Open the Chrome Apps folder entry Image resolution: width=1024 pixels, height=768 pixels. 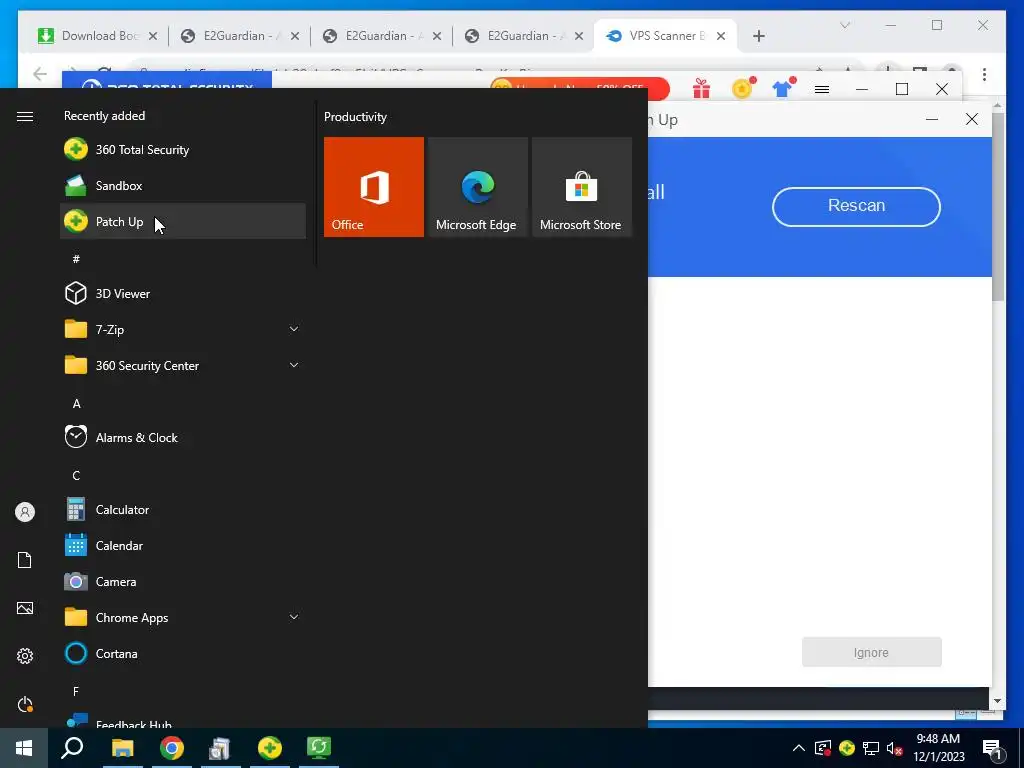point(183,617)
